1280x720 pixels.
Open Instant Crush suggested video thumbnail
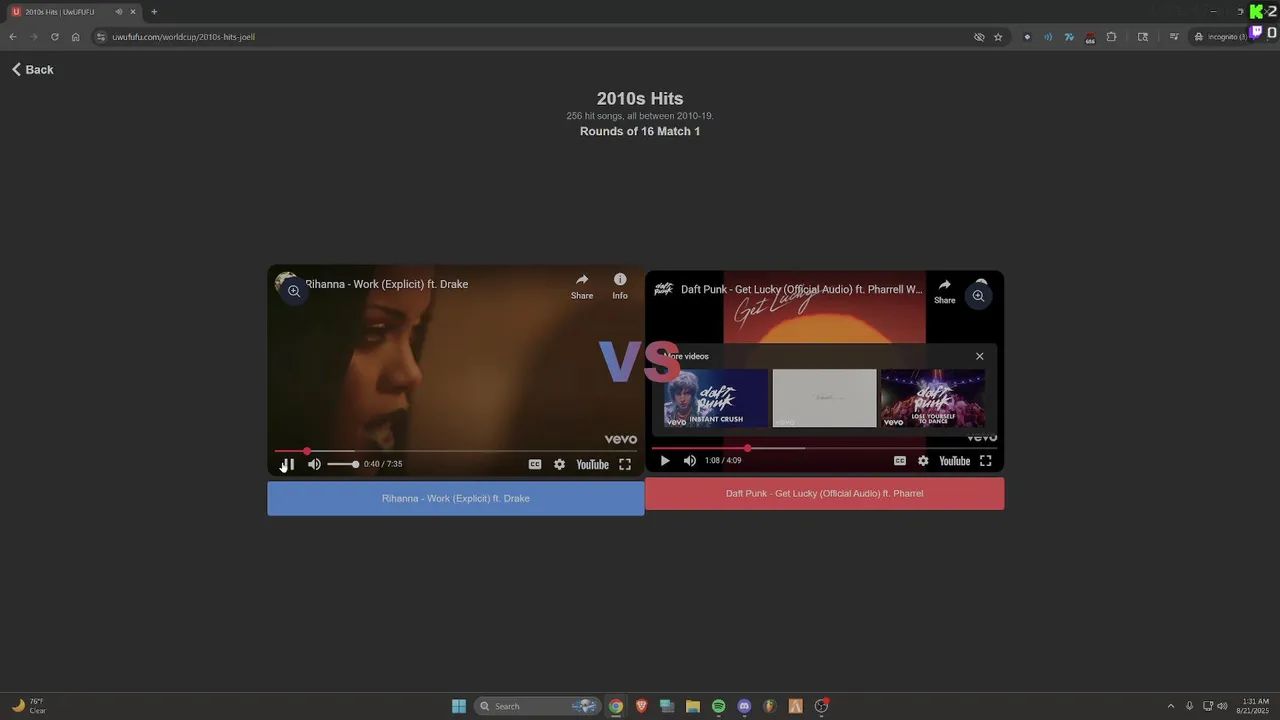(716, 398)
